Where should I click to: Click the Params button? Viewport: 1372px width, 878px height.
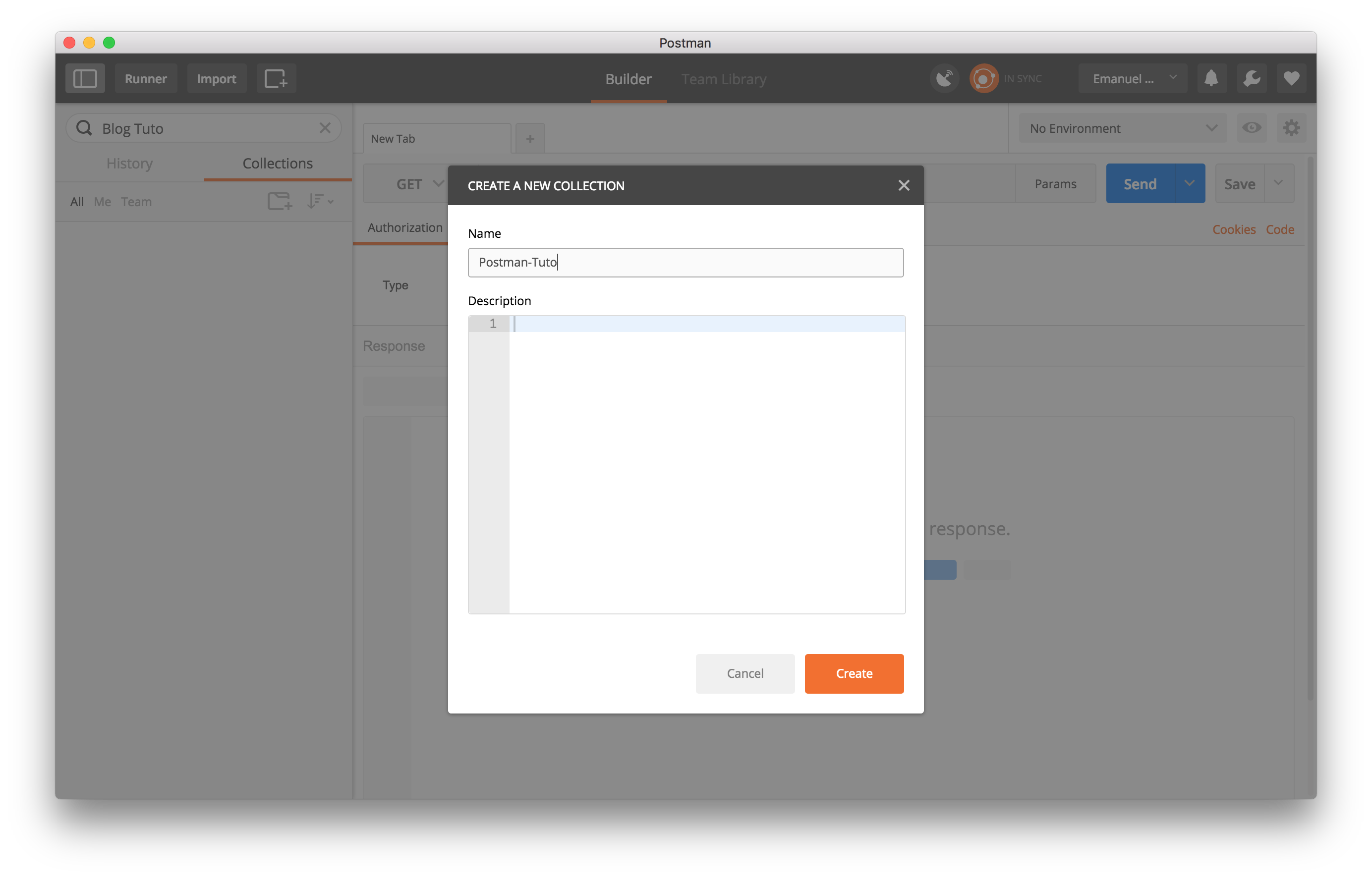(x=1055, y=184)
